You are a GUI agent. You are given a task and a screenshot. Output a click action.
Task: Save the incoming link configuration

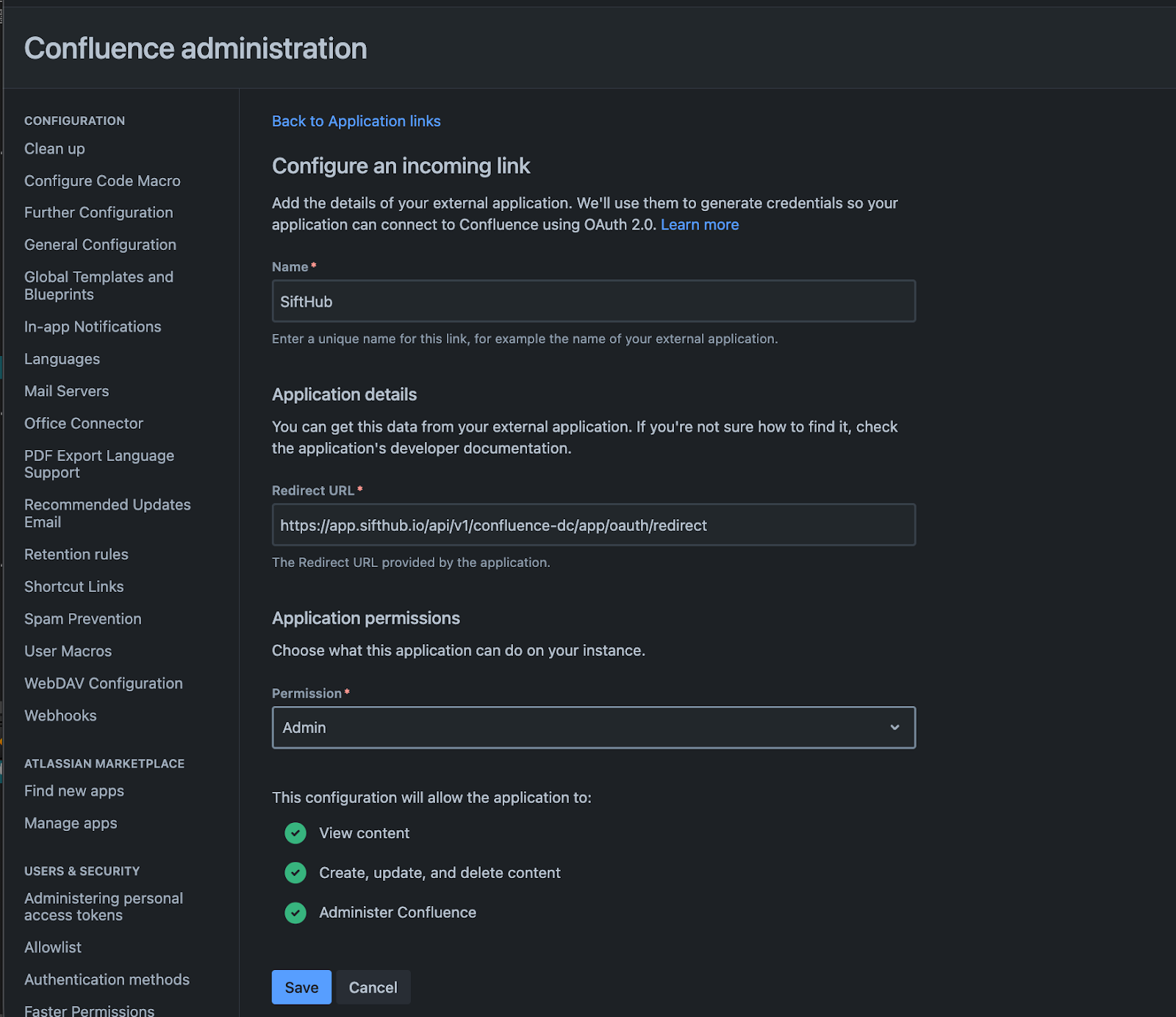tap(301, 987)
